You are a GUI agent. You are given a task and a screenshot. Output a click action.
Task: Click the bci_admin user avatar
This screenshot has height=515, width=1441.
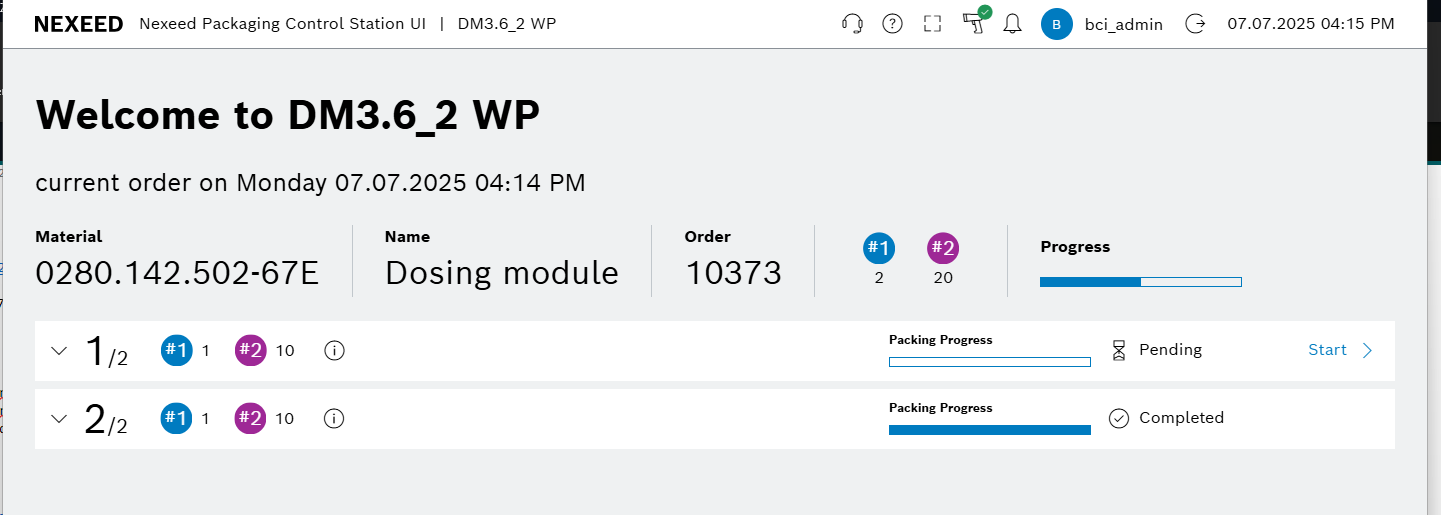pyautogui.click(x=1057, y=24)
